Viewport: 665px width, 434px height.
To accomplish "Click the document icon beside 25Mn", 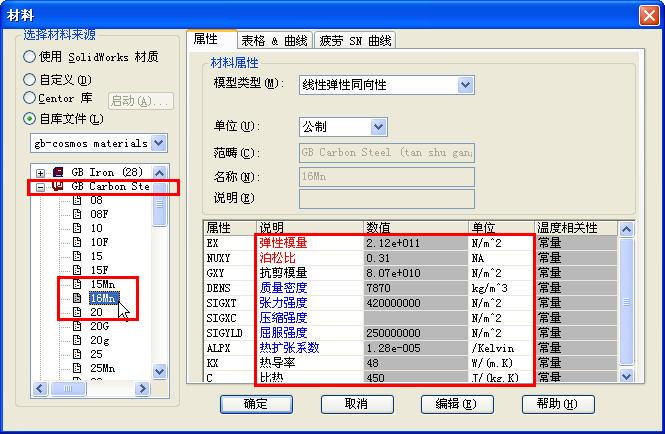I will tap(77, 368).
